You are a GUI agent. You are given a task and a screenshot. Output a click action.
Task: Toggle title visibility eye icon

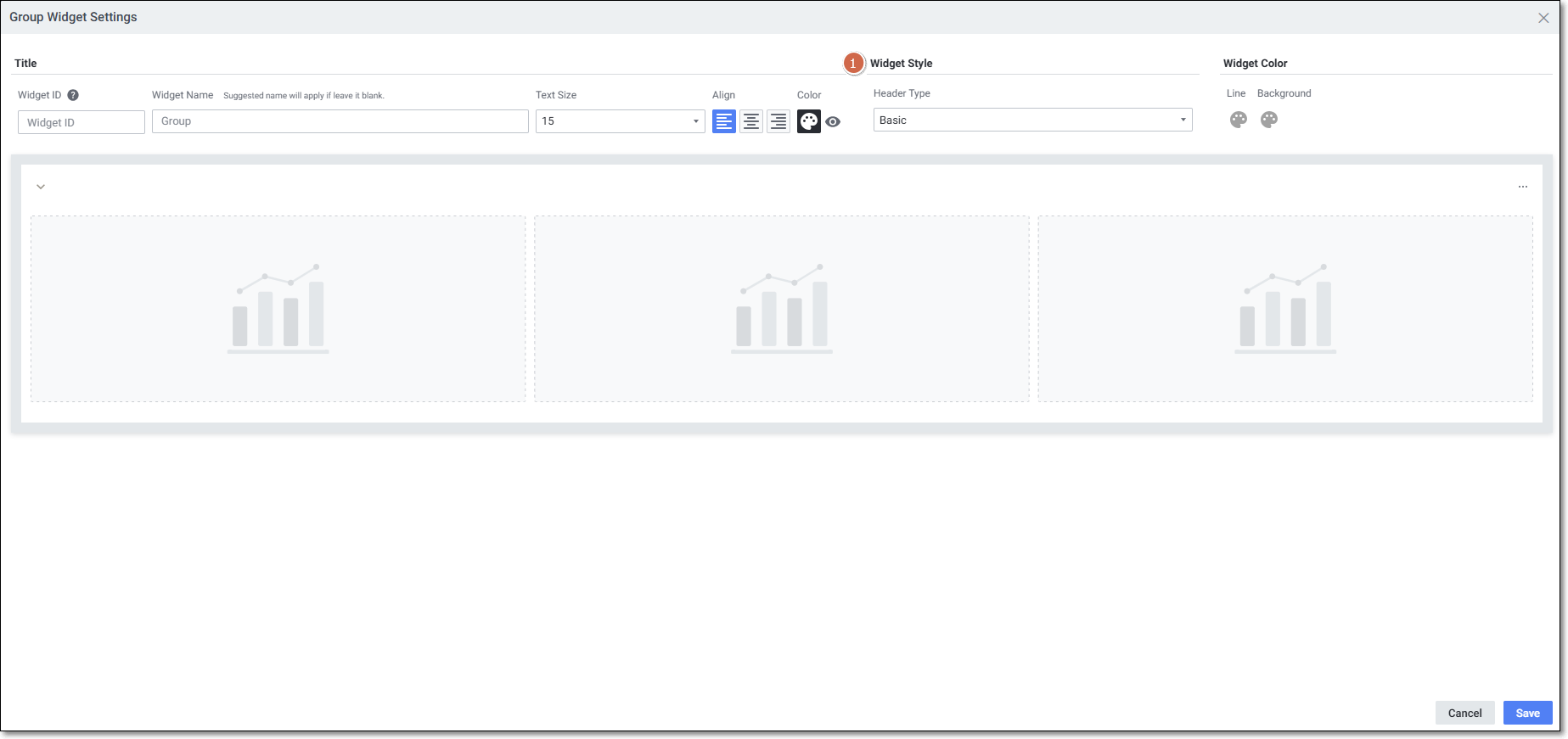coord(833,122)
